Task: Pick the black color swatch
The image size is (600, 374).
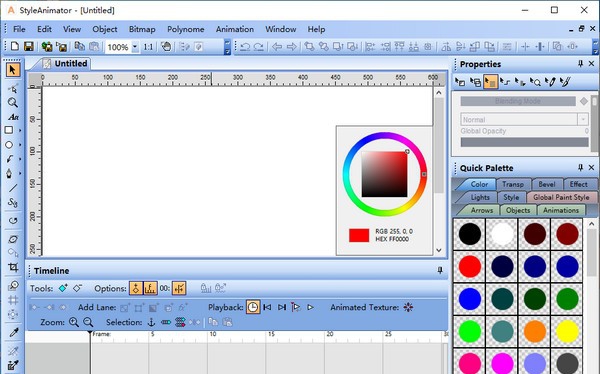Action: 470,234
